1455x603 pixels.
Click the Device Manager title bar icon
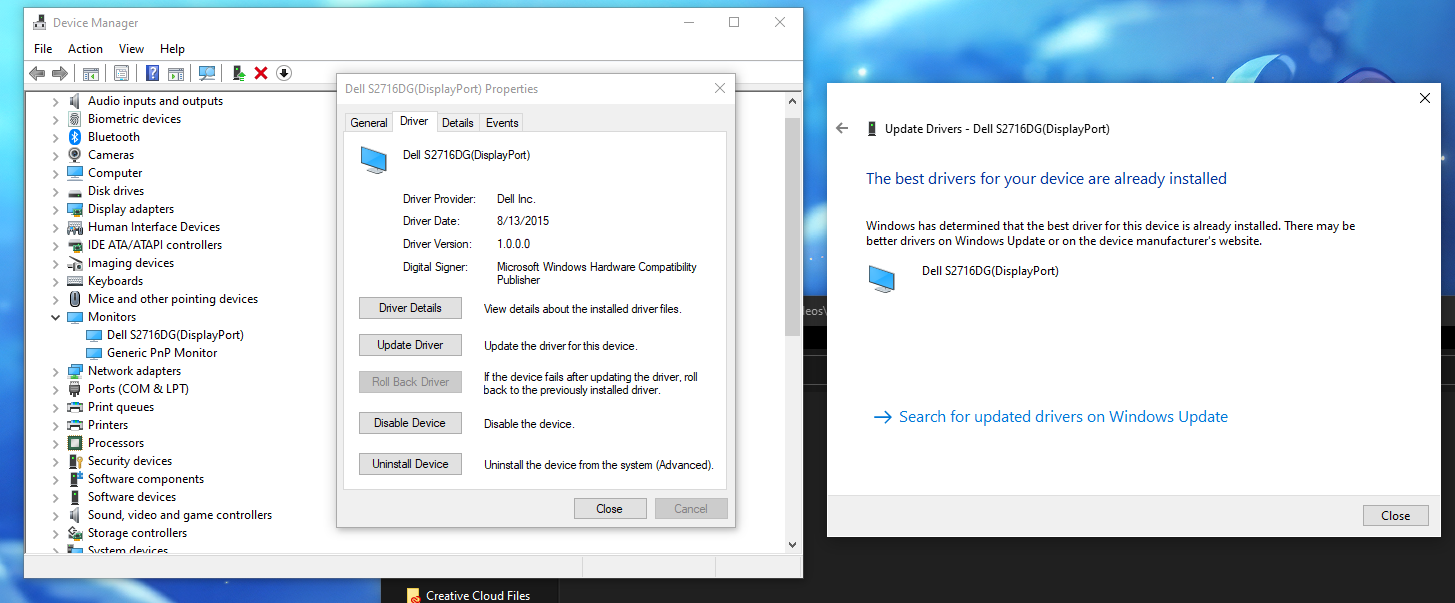pos(41,22)
